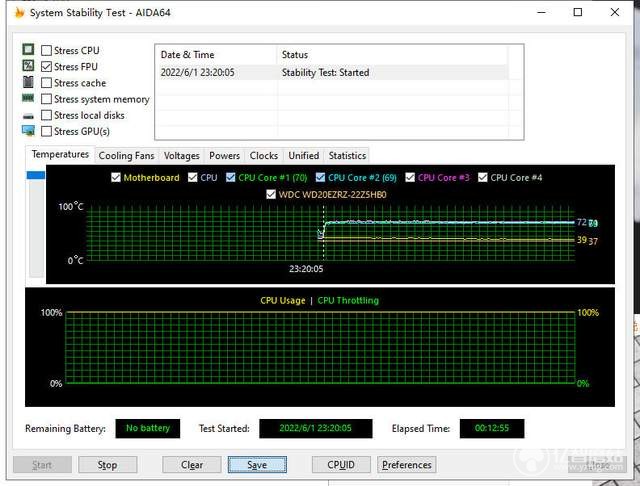Click the Elapsed Time 00:12:55 value
The image size is (640, 486).
492,428
